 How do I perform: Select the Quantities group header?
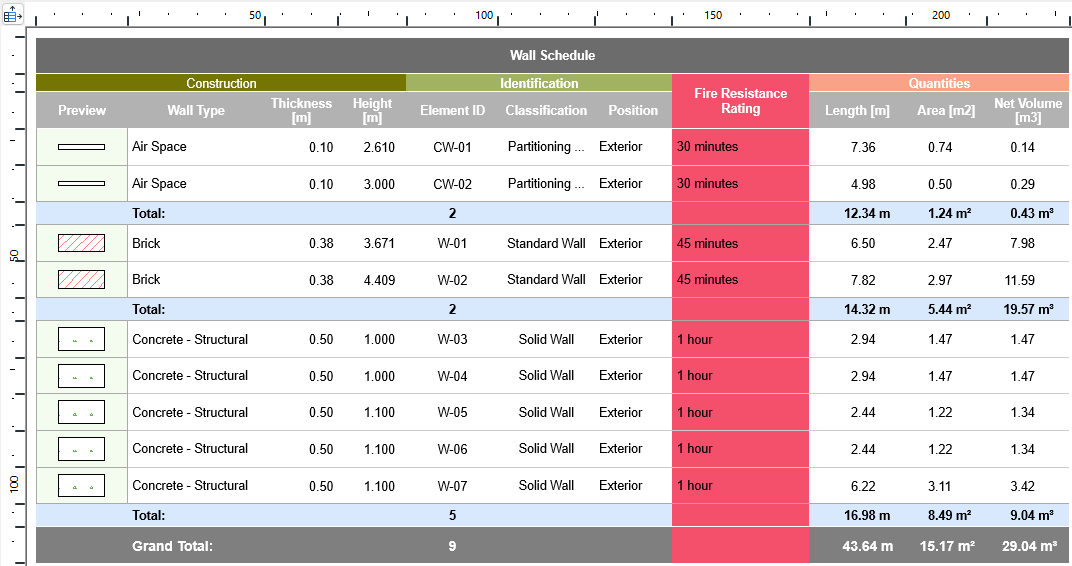coord(939,83)
